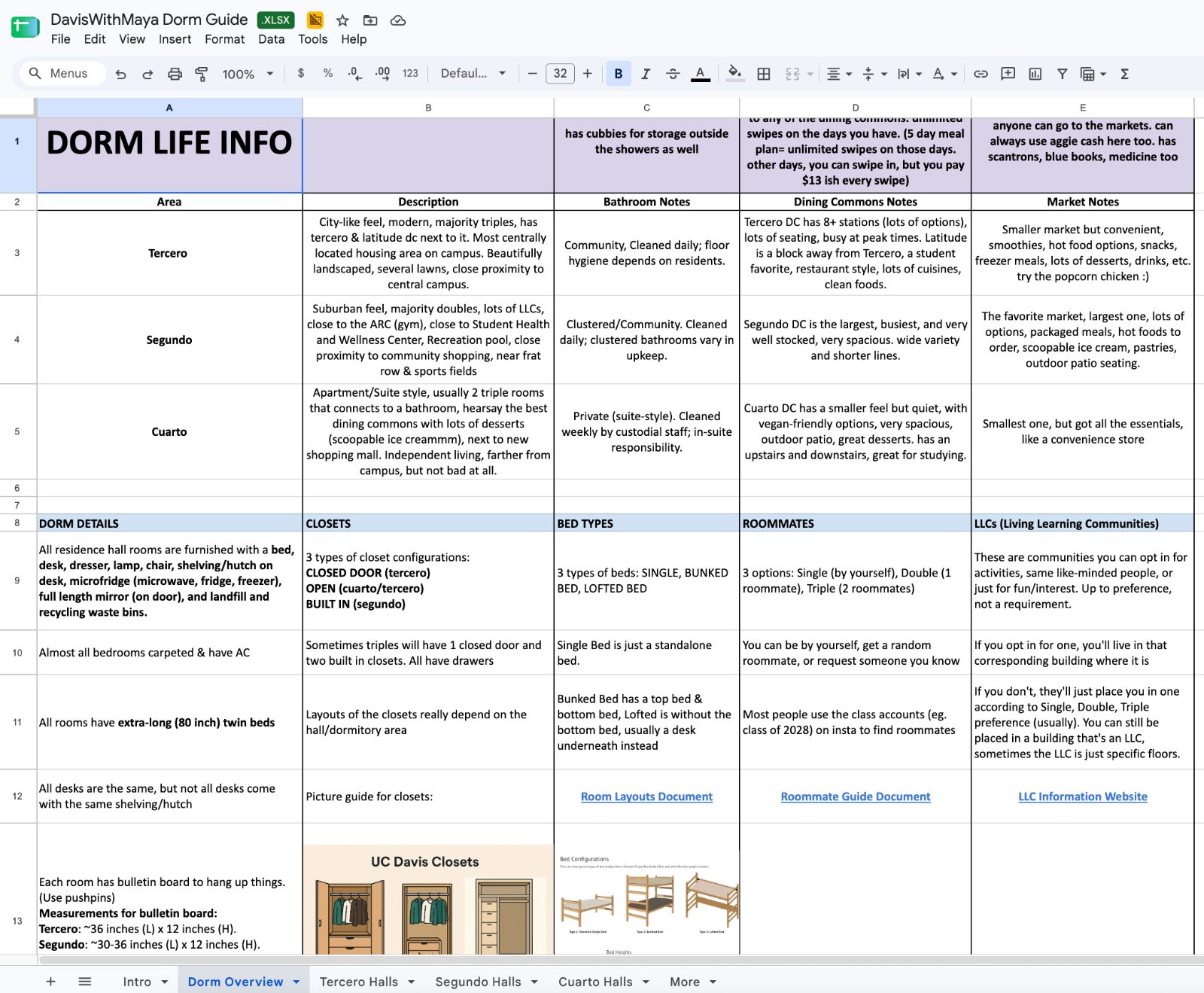Click the Redo arrow icon
1204x993 pixels.
point(147,74)
